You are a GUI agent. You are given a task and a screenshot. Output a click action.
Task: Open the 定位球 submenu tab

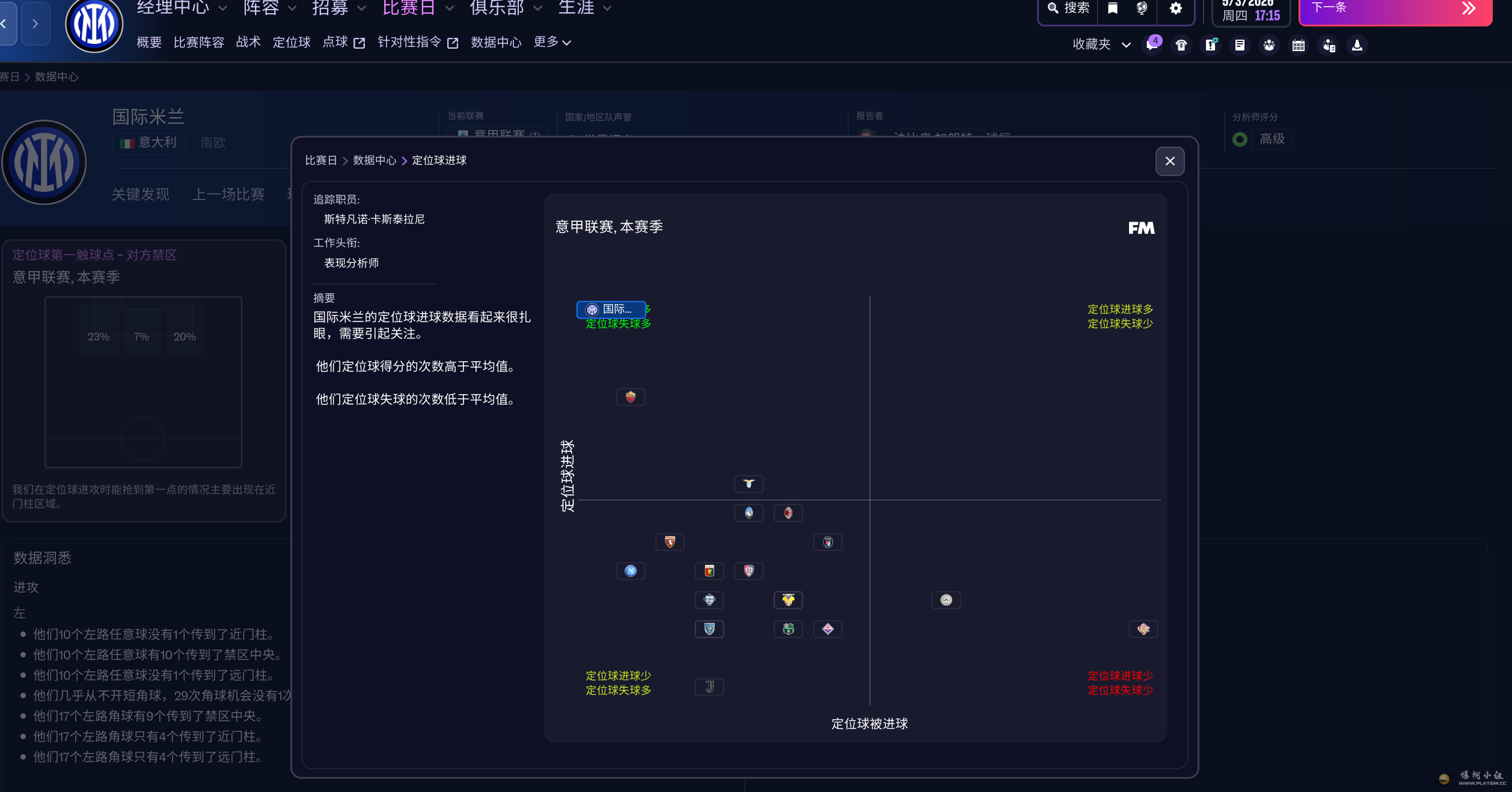pos(291,42)
